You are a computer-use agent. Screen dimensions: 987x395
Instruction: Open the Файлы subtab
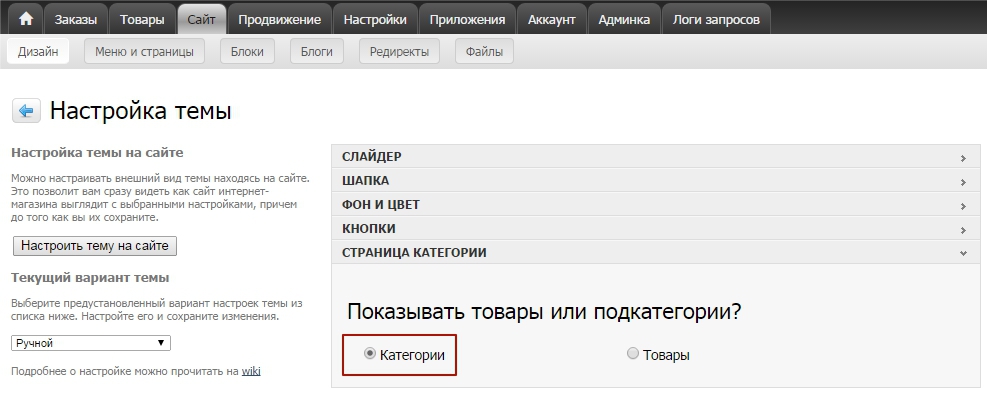click(484, 52)
